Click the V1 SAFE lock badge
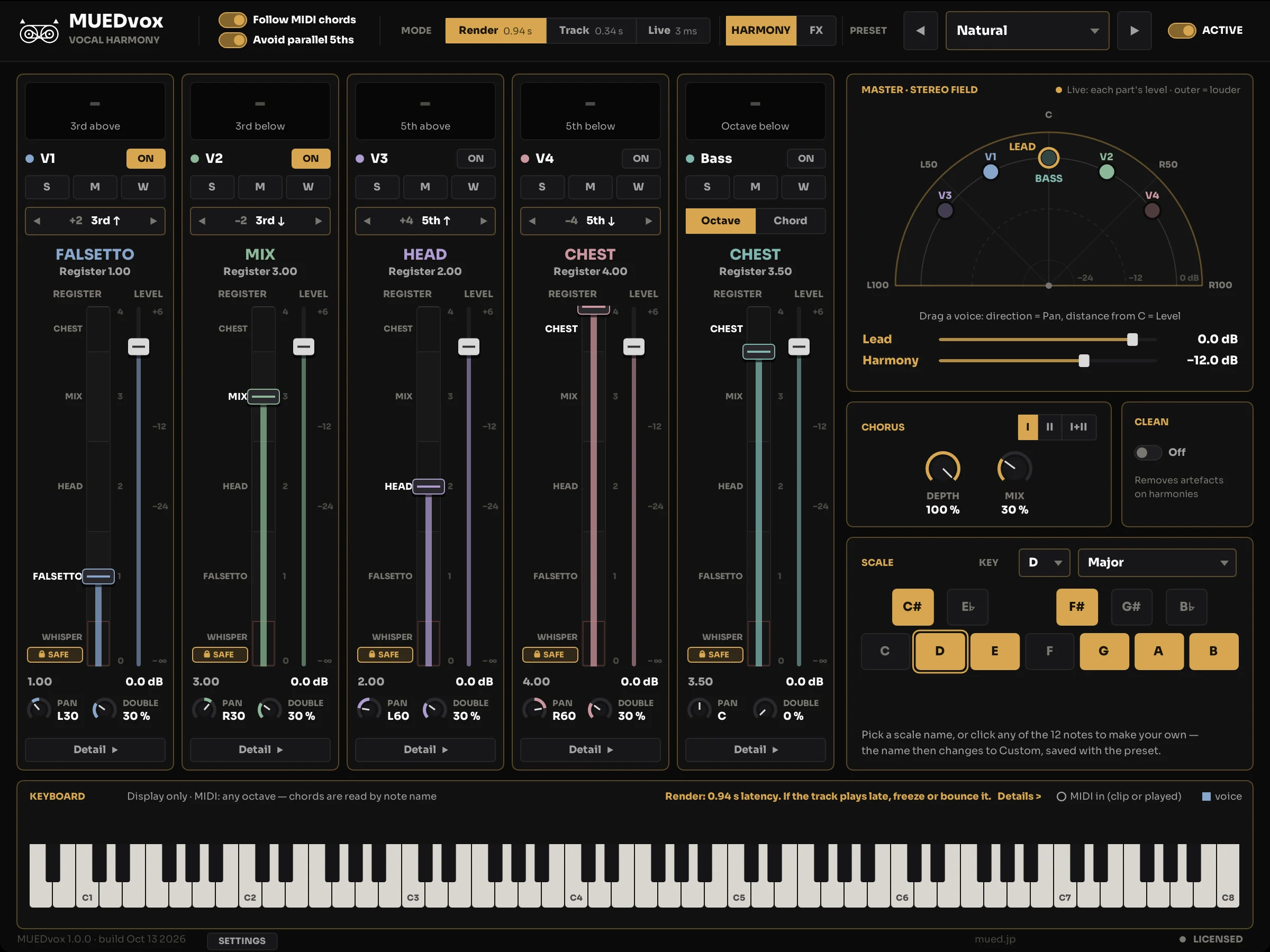The image size is (1270, 952). pyautogui.click(x=55, y=654)
